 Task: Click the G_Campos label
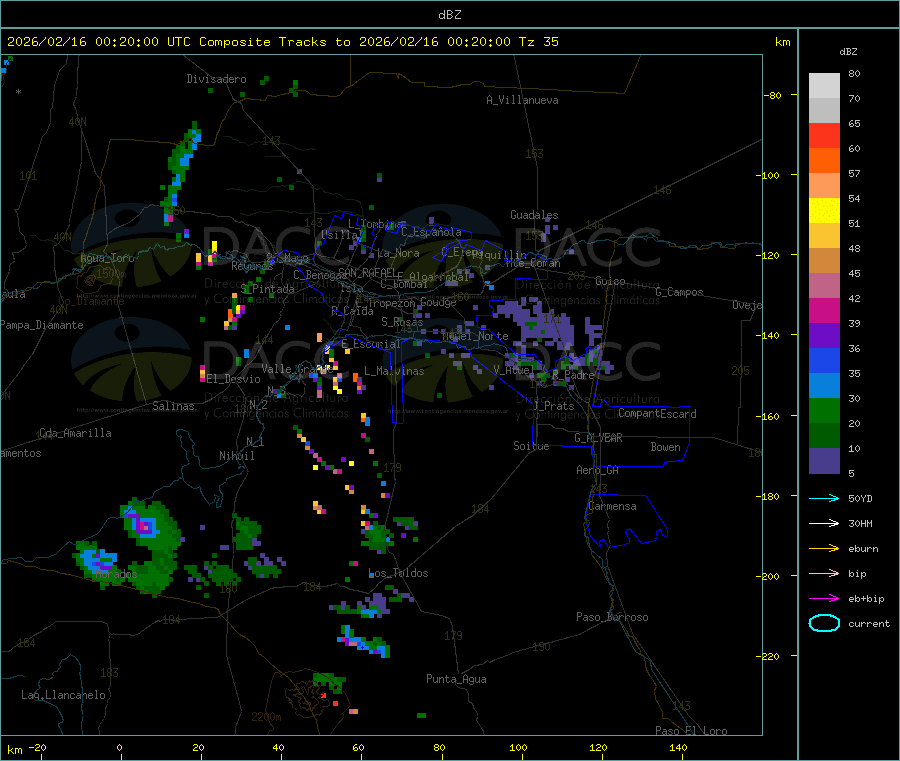tap(680, 292)
